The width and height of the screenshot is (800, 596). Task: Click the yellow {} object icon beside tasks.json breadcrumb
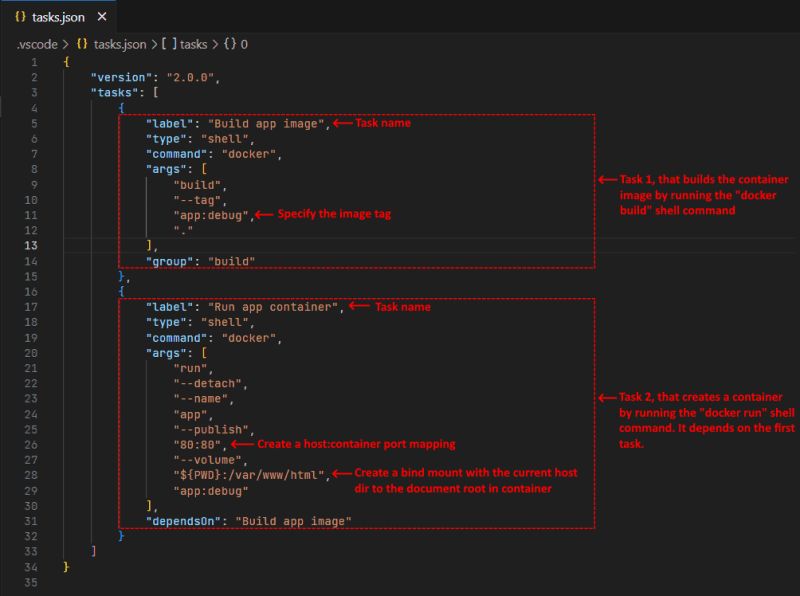[83, 44]
